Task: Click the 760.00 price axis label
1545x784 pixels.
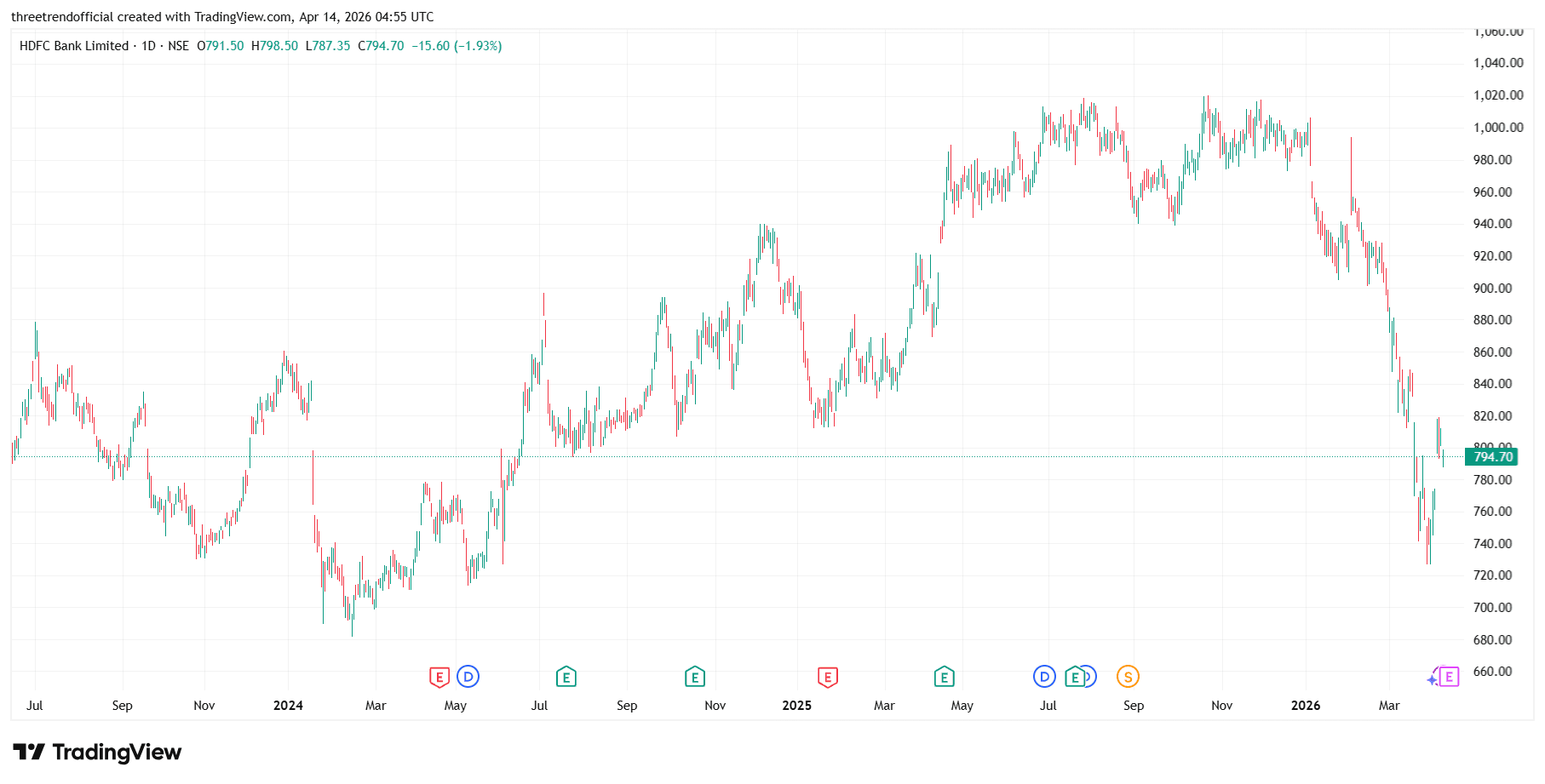Action: click(x=1492, y=512)
